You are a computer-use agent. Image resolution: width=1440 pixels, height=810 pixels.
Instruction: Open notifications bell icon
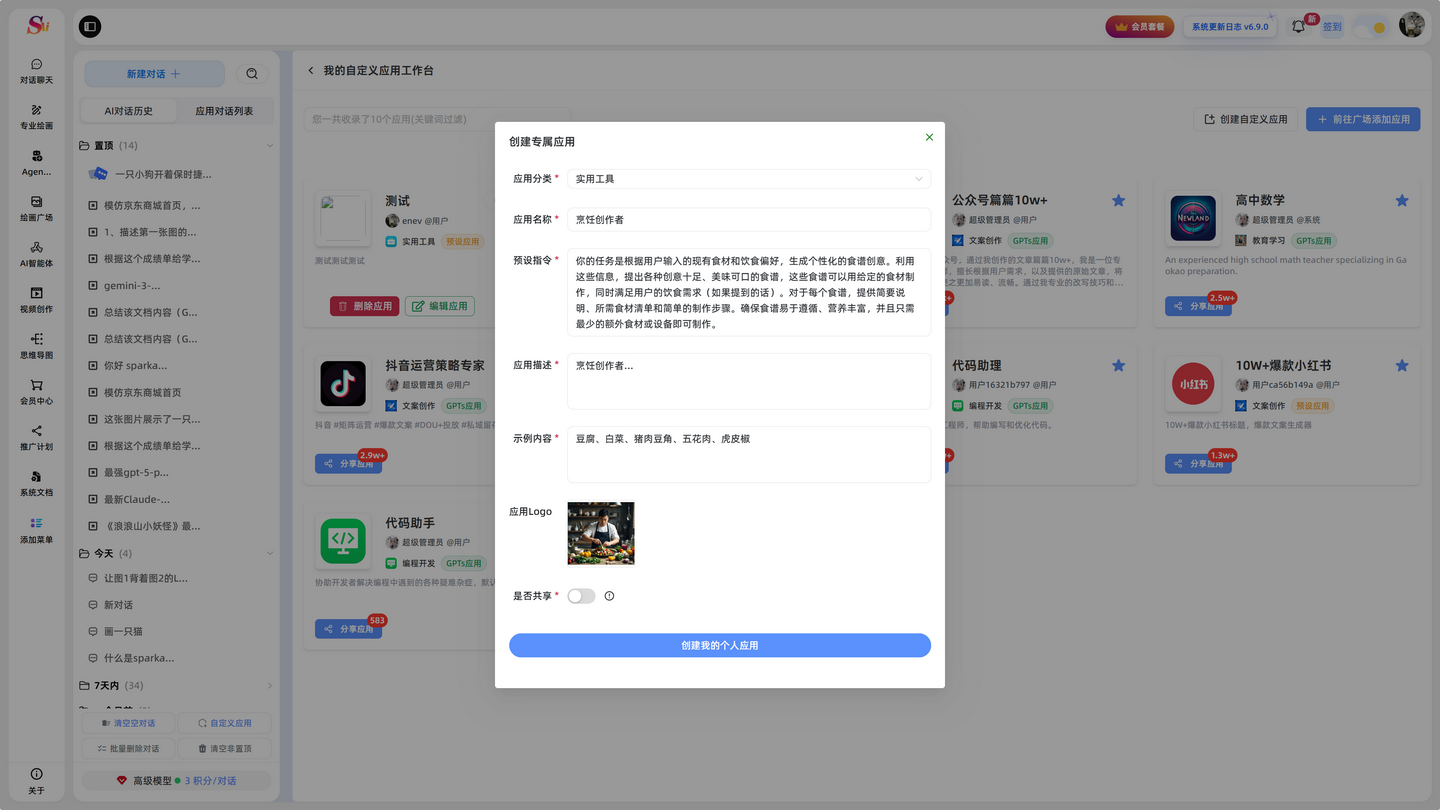(x=1298, y=27)
